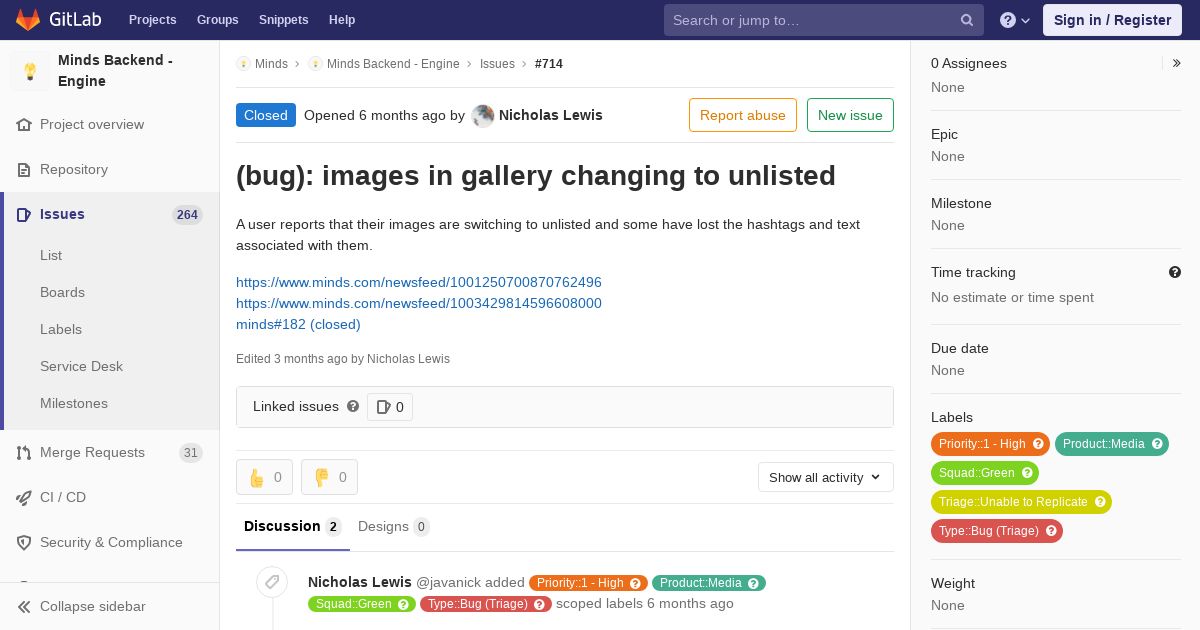Click the Project overview home icon

pos(24,125)
